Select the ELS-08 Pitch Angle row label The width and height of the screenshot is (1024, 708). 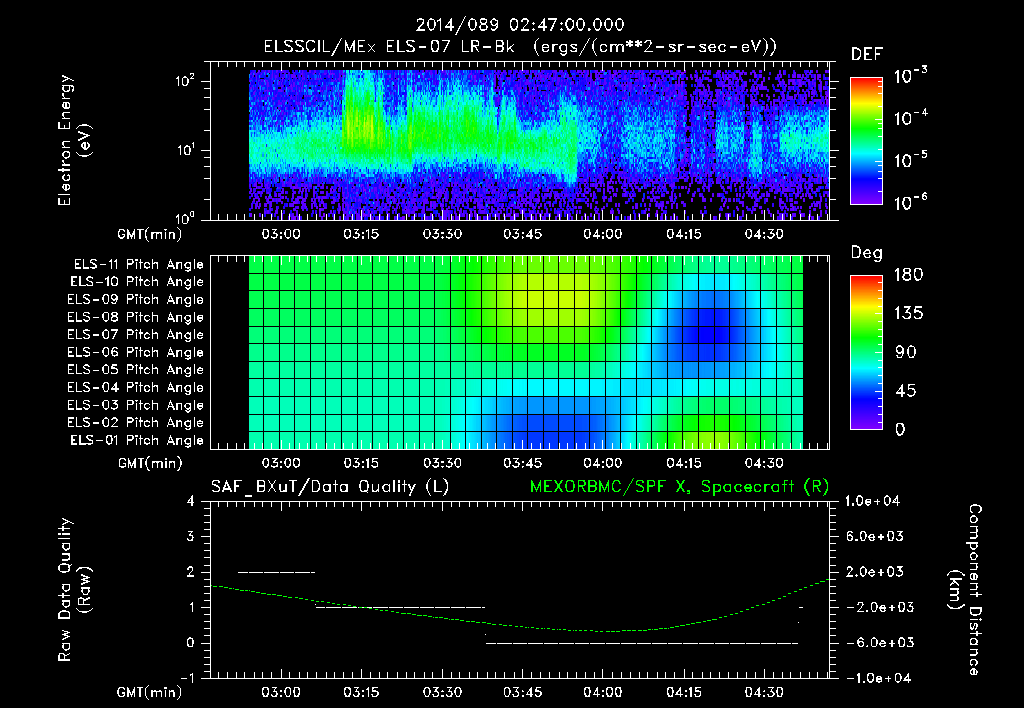pyautogui.click(x=136, y=317)
